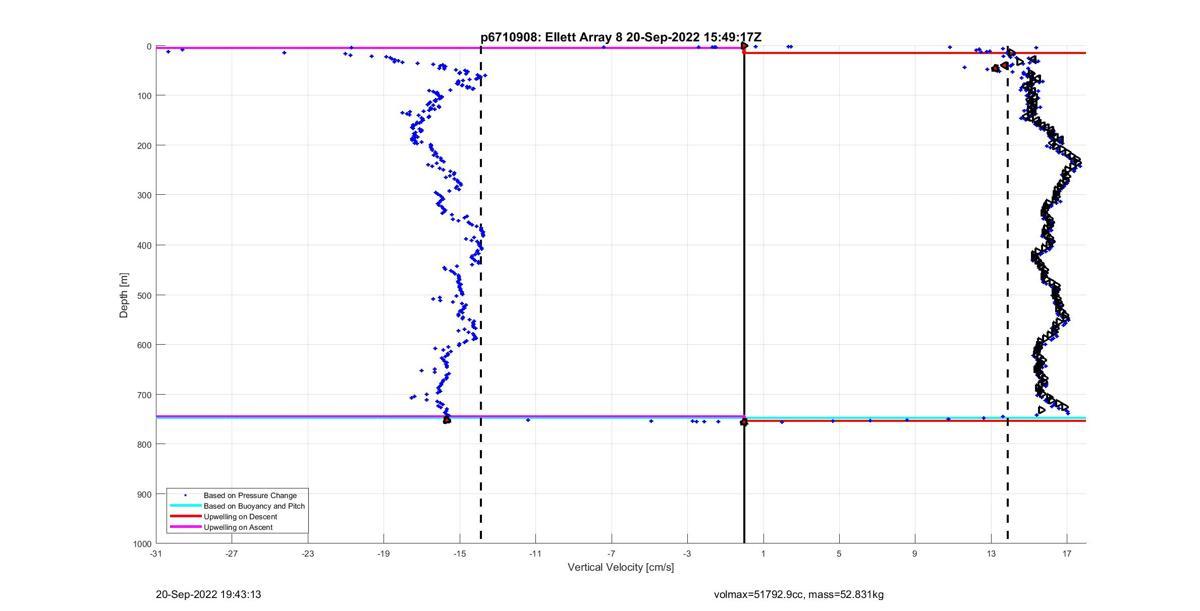Click the y-axis tick label '0'
This screenshot has width=1200, height=611.
[149, 46]
